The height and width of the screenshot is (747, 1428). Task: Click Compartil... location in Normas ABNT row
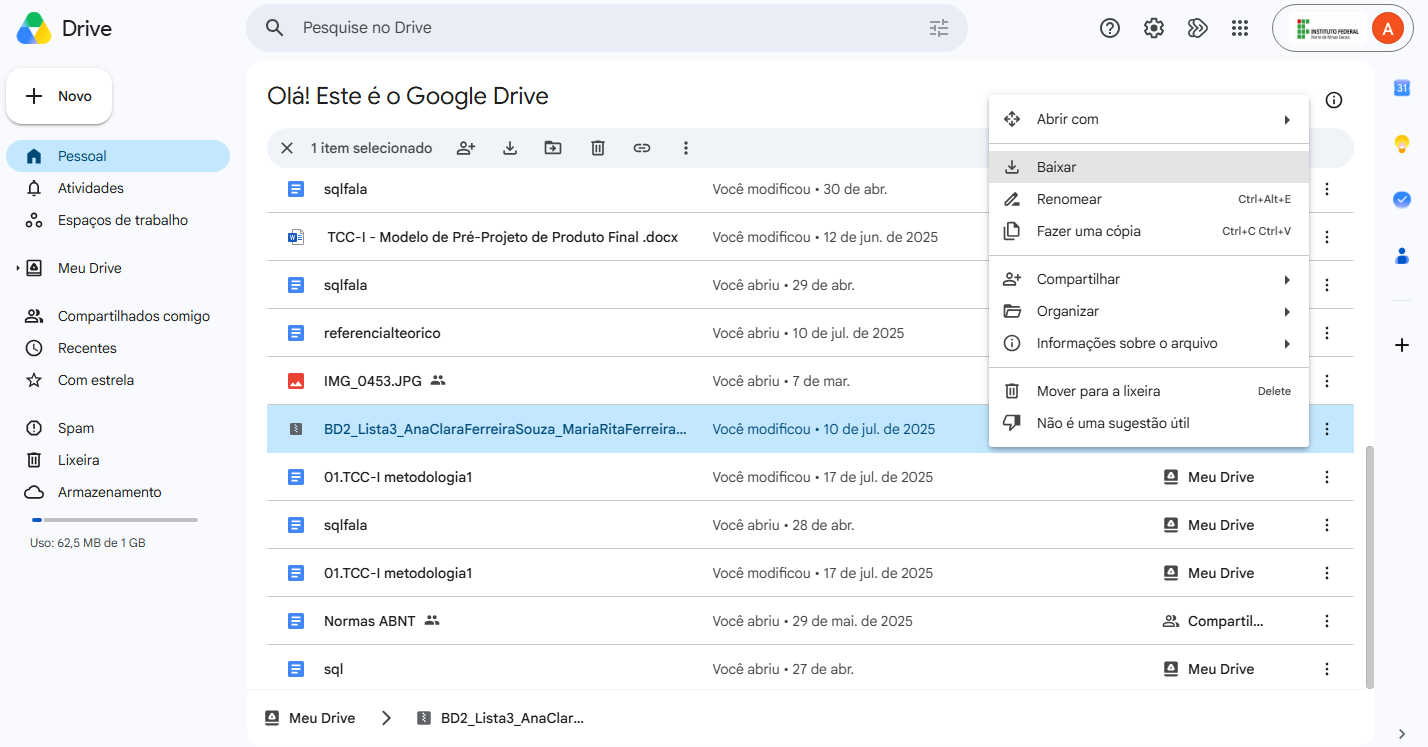[1213, 621]
